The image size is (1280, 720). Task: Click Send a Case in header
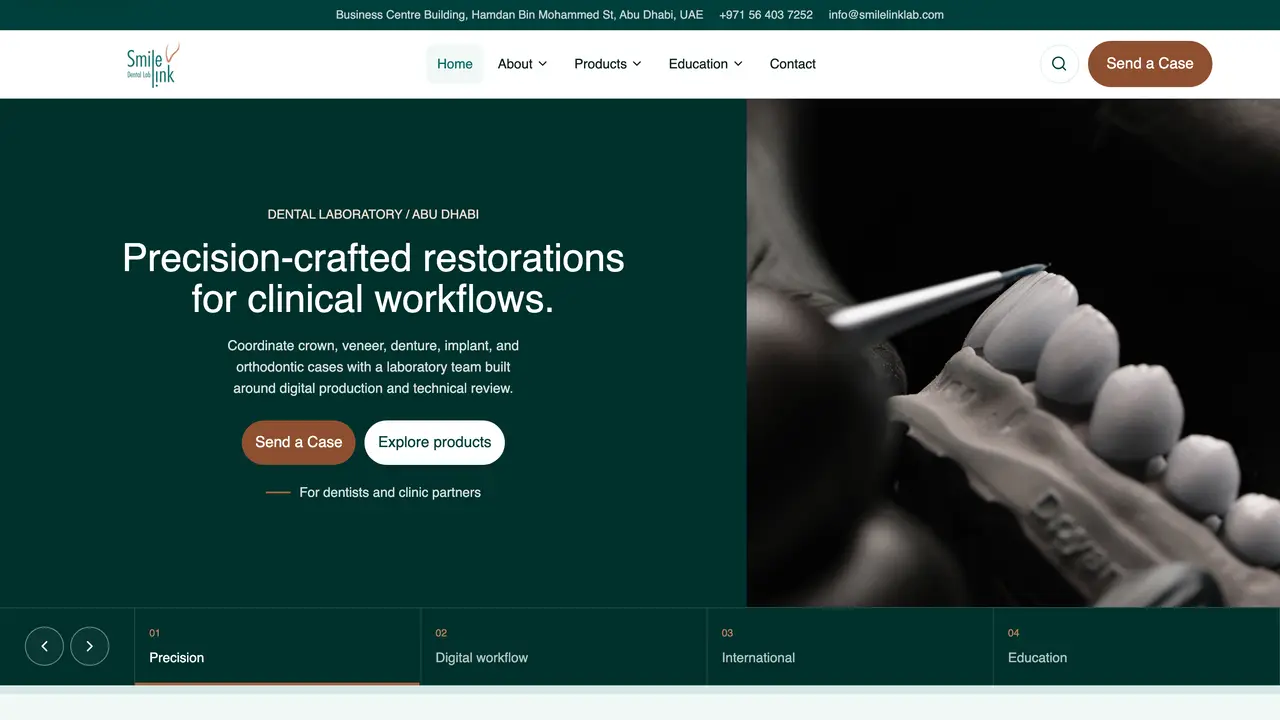(x=1150, y=64)
